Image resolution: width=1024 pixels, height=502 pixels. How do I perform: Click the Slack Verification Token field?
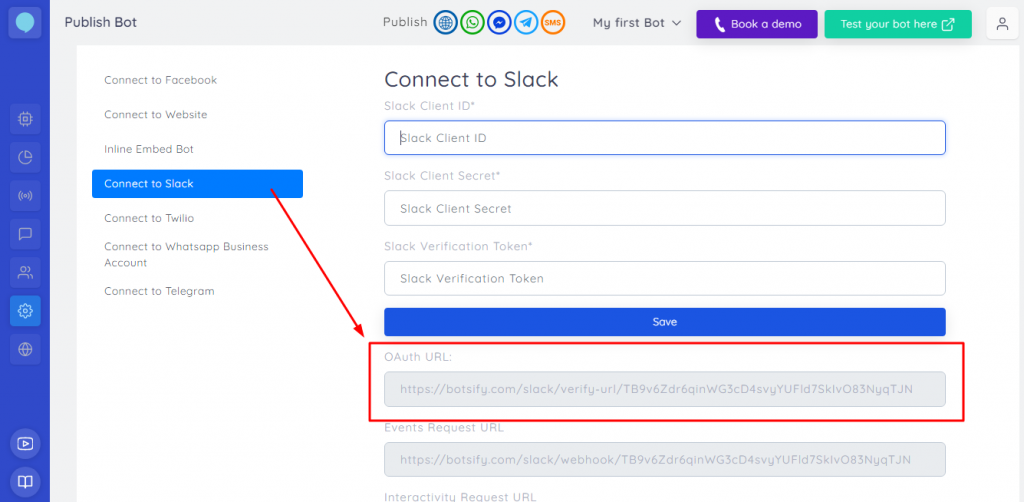click(x=664, y=279)
